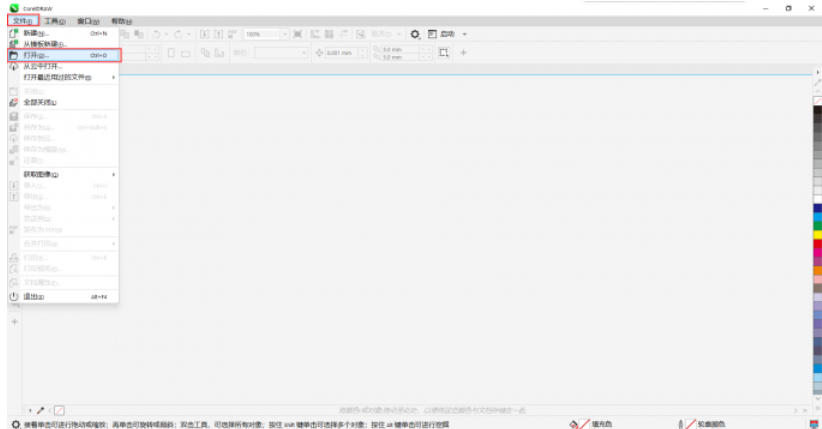
Task: Click the new-document icon beside 新建
Action: pos(14,33)
